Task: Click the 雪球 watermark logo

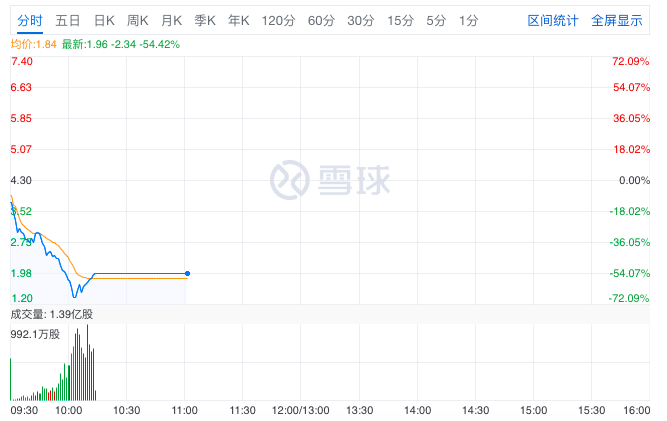Action: pos(330,180)
